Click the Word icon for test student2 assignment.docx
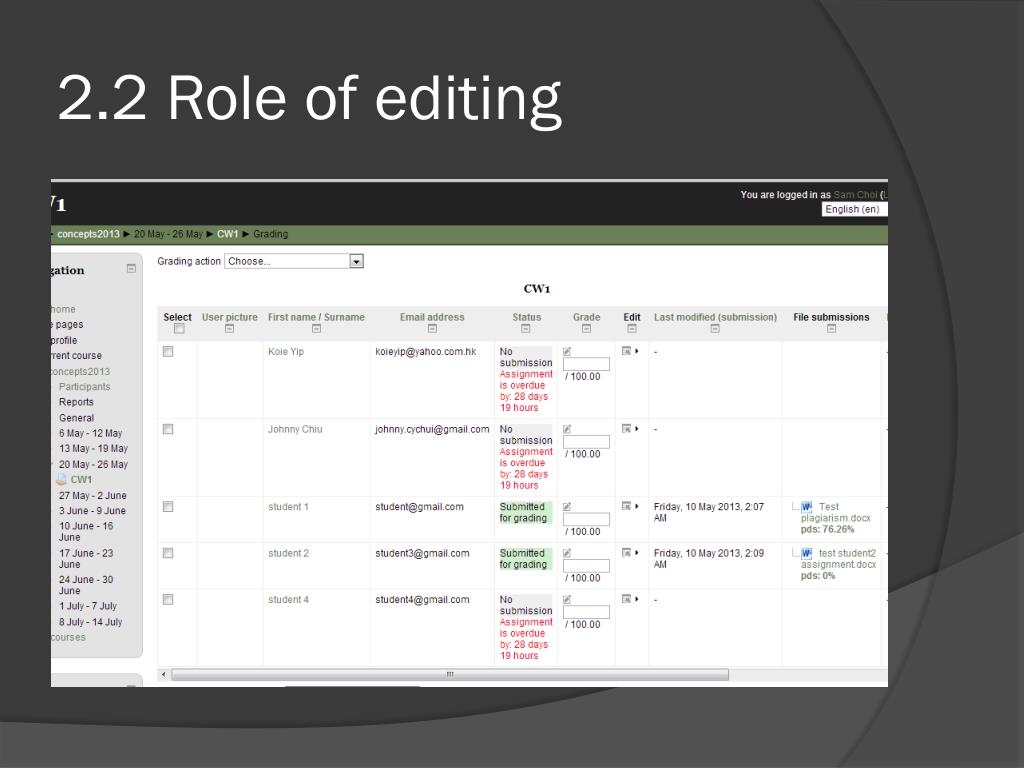Image resolution: width=1024 pixels, height=768 pixels. (807, 553)
